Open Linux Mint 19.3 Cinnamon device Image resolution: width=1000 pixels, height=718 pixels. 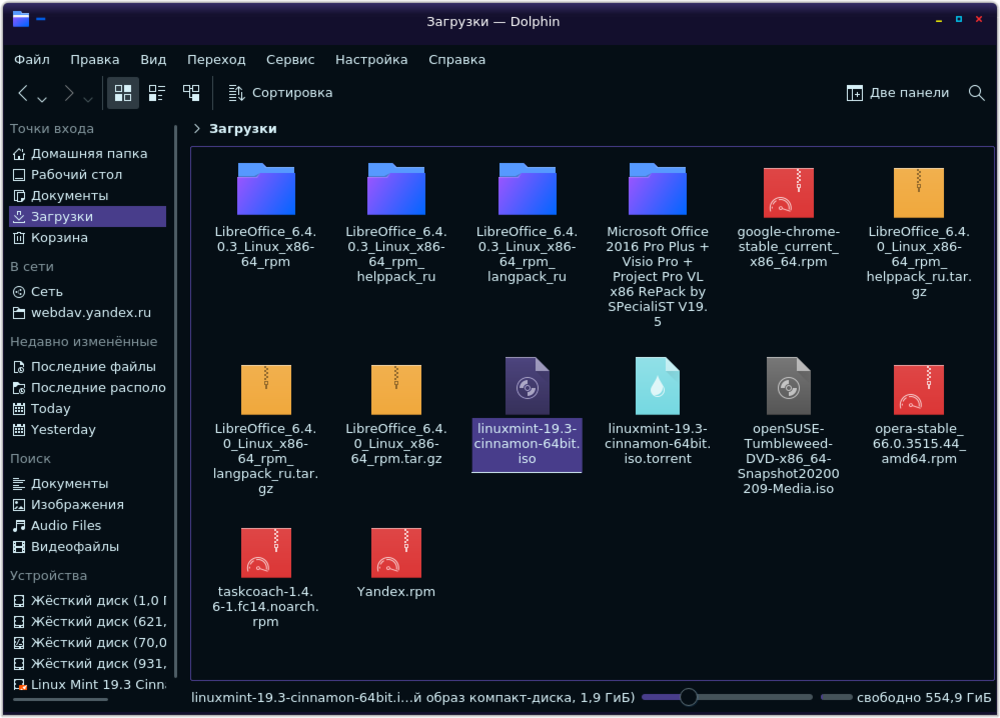point(88,685)
